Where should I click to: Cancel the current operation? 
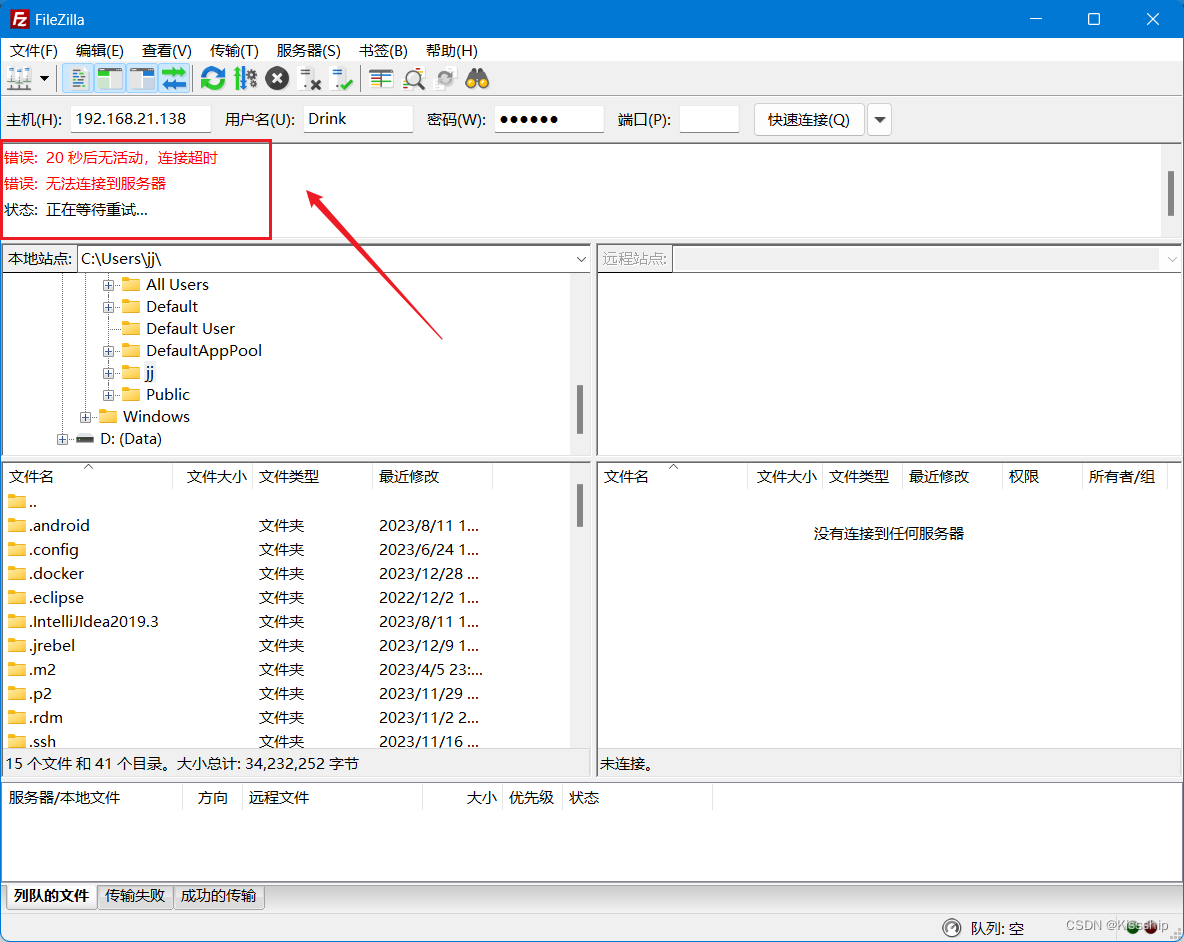277,78
